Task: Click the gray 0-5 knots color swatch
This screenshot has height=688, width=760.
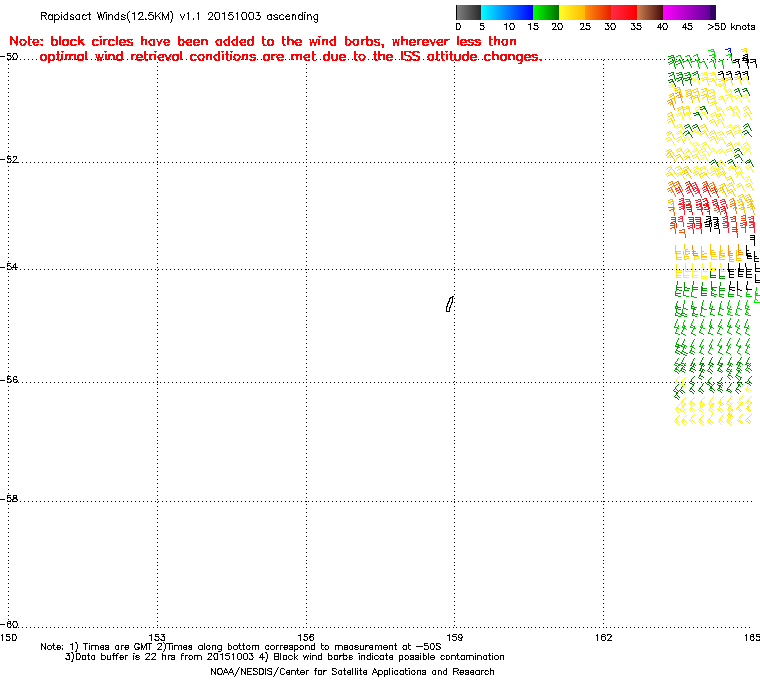Action: [469, 12]
